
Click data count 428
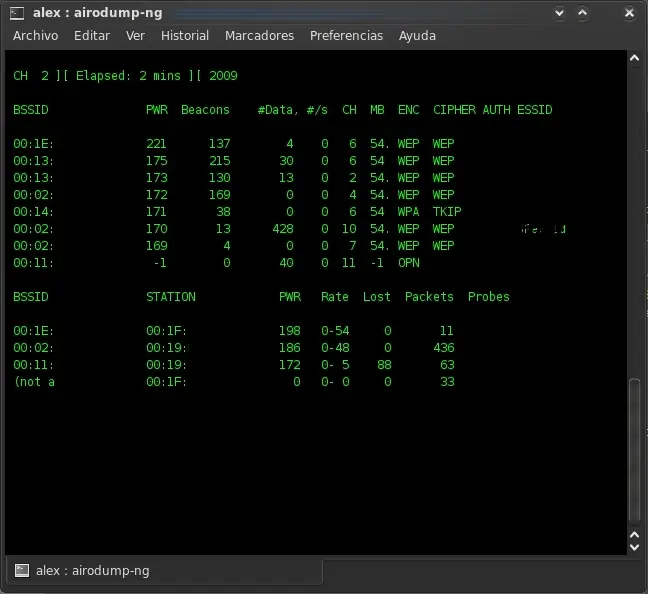coord(283,229)
